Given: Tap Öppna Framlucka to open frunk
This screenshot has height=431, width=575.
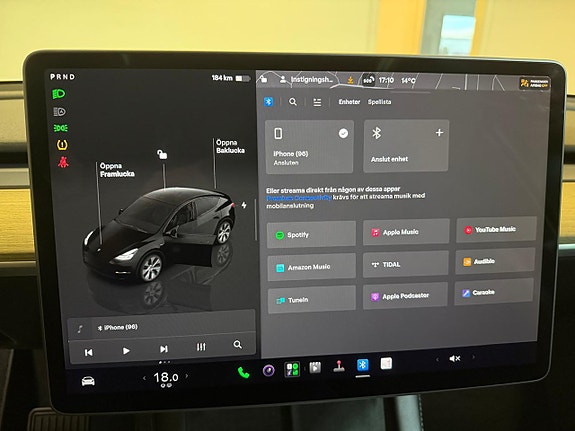Looking at the screenshot, I should tap(117, 170).
